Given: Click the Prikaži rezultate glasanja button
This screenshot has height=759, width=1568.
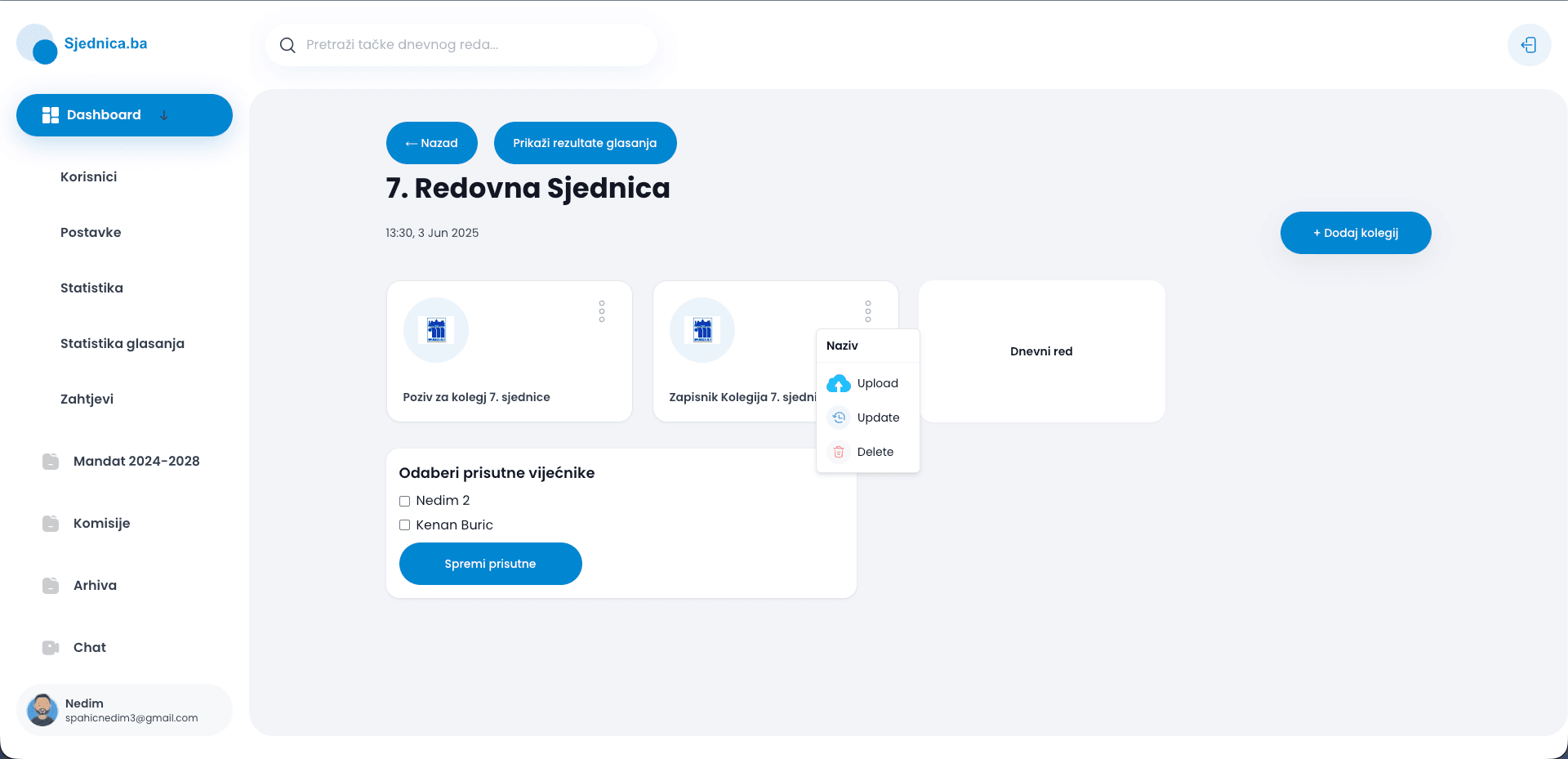Looking at the screenshot, I should [585, 143].
